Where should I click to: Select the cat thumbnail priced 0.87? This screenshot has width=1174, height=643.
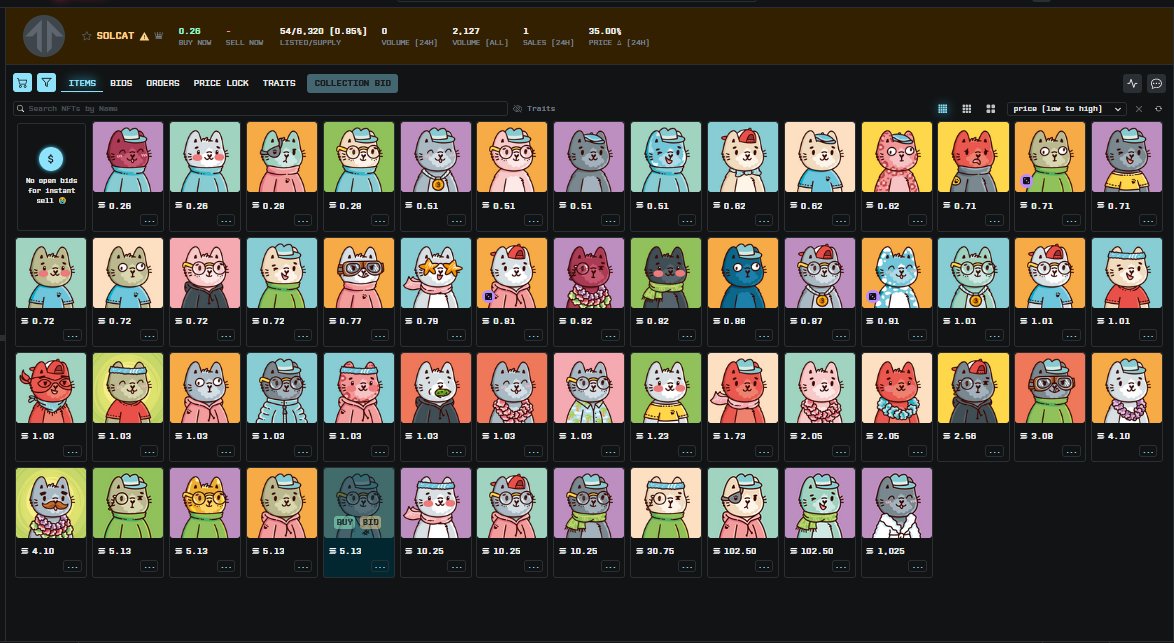coord(820,273)
